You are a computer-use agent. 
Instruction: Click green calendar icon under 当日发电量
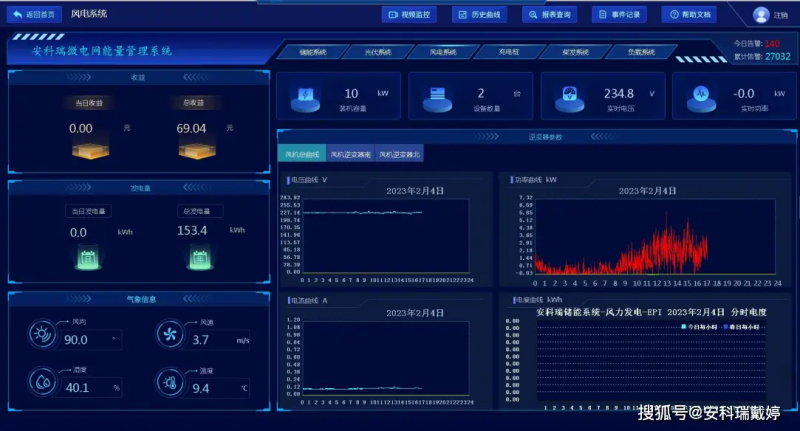(88, 258)
